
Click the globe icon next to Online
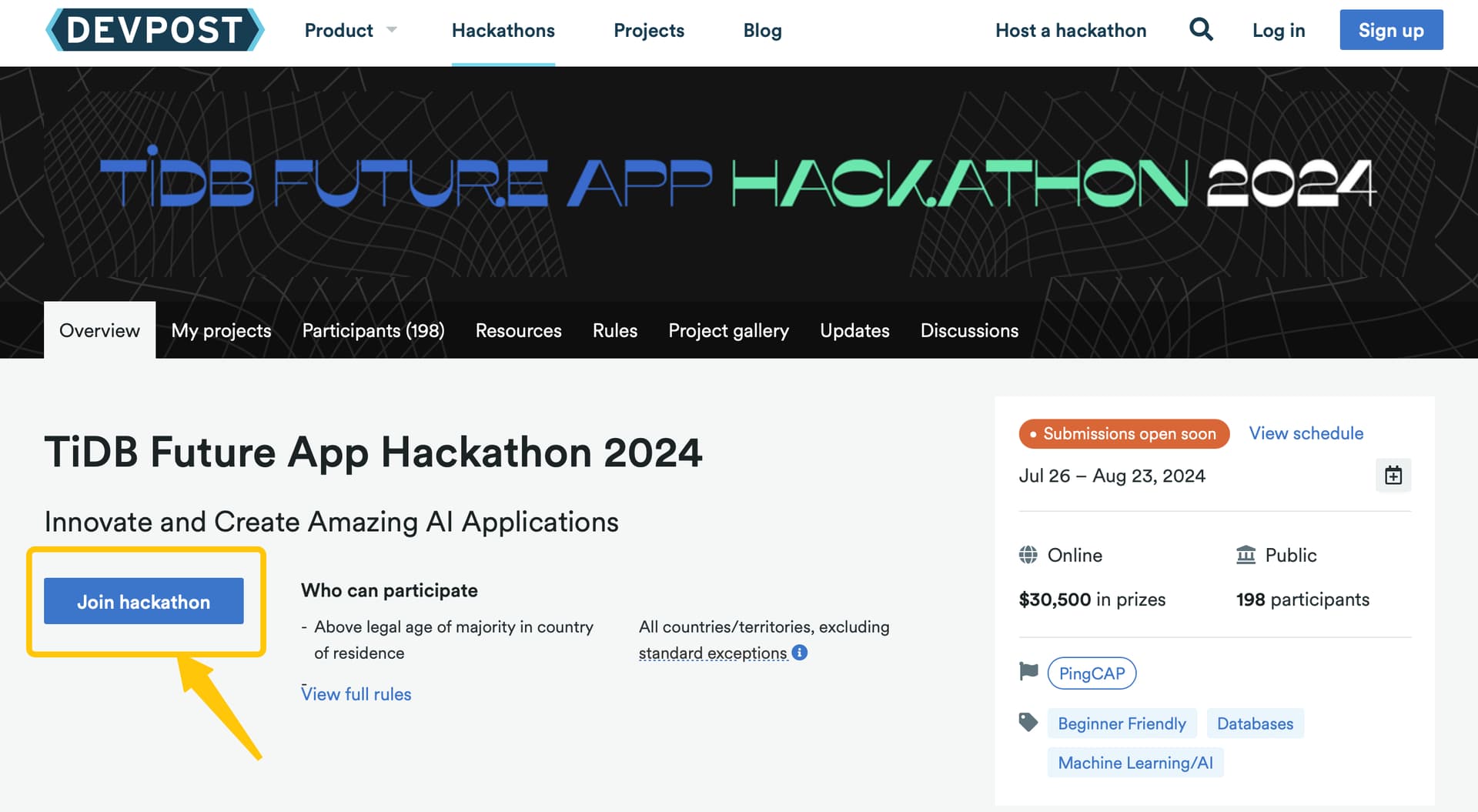[1028, 555]
